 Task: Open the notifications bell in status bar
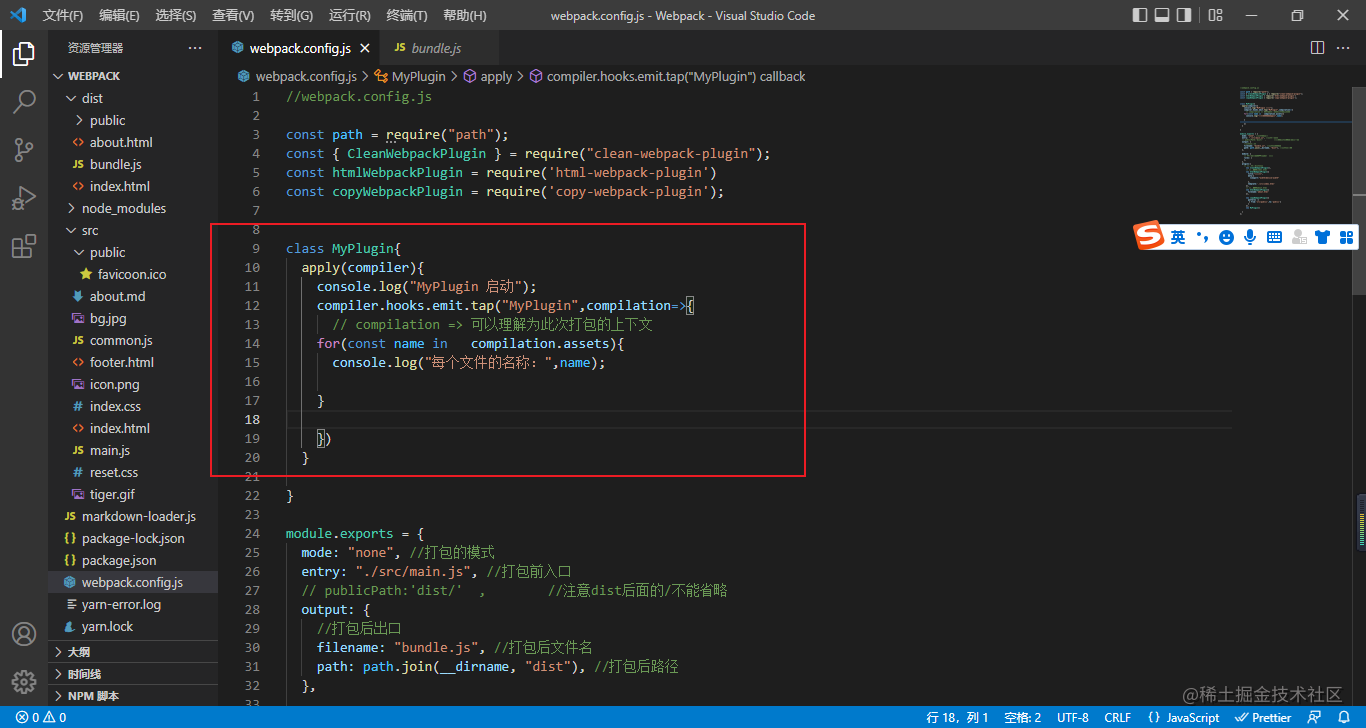coord(1344,717)
